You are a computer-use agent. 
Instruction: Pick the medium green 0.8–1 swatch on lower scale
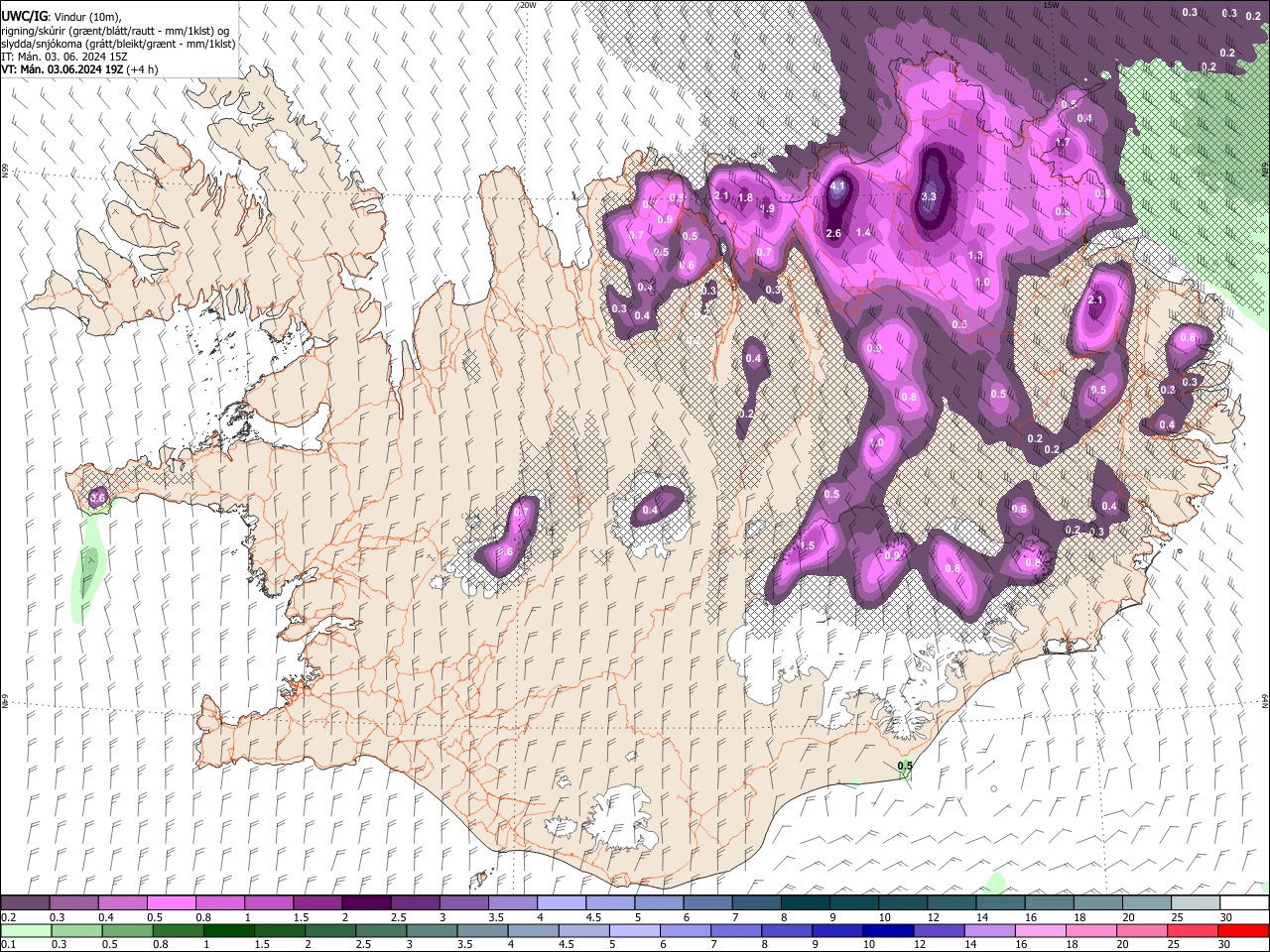179,930
